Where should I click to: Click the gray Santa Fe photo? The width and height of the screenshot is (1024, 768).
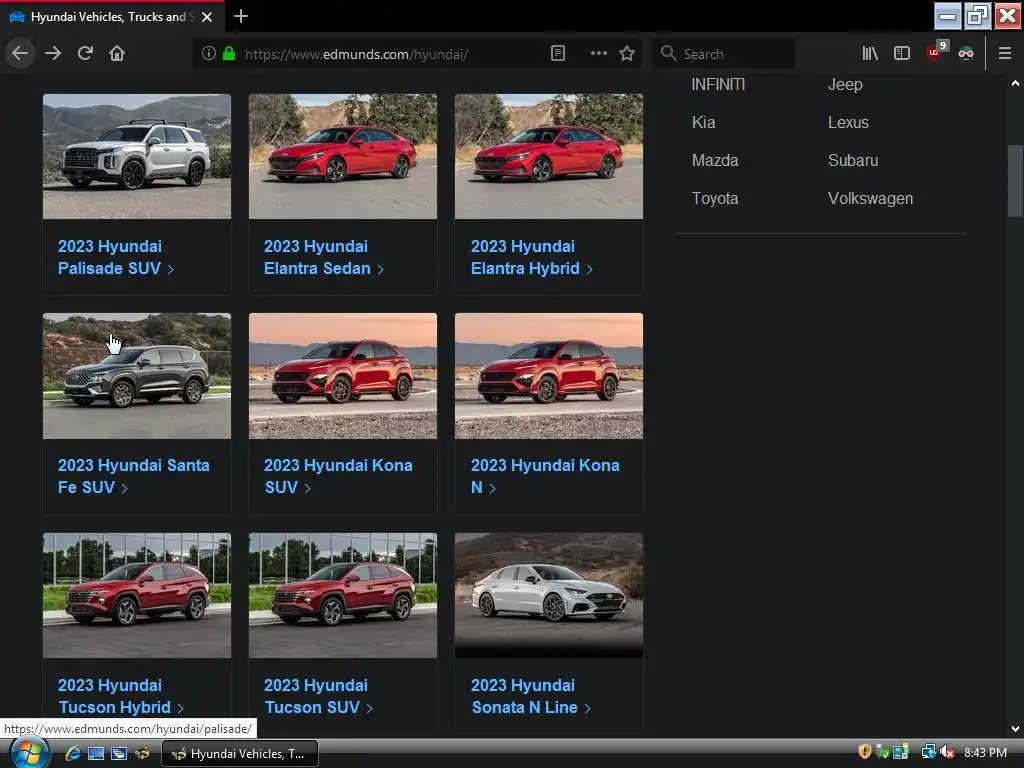pos(136,376)
